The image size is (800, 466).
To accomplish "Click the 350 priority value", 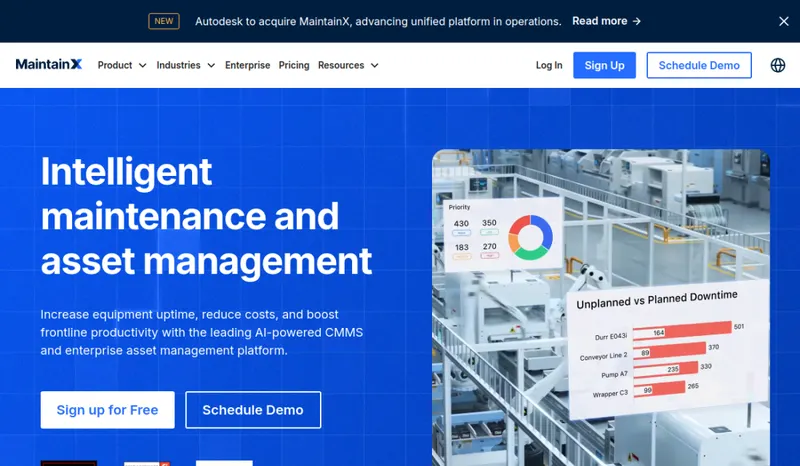I will tap(489, 223).
